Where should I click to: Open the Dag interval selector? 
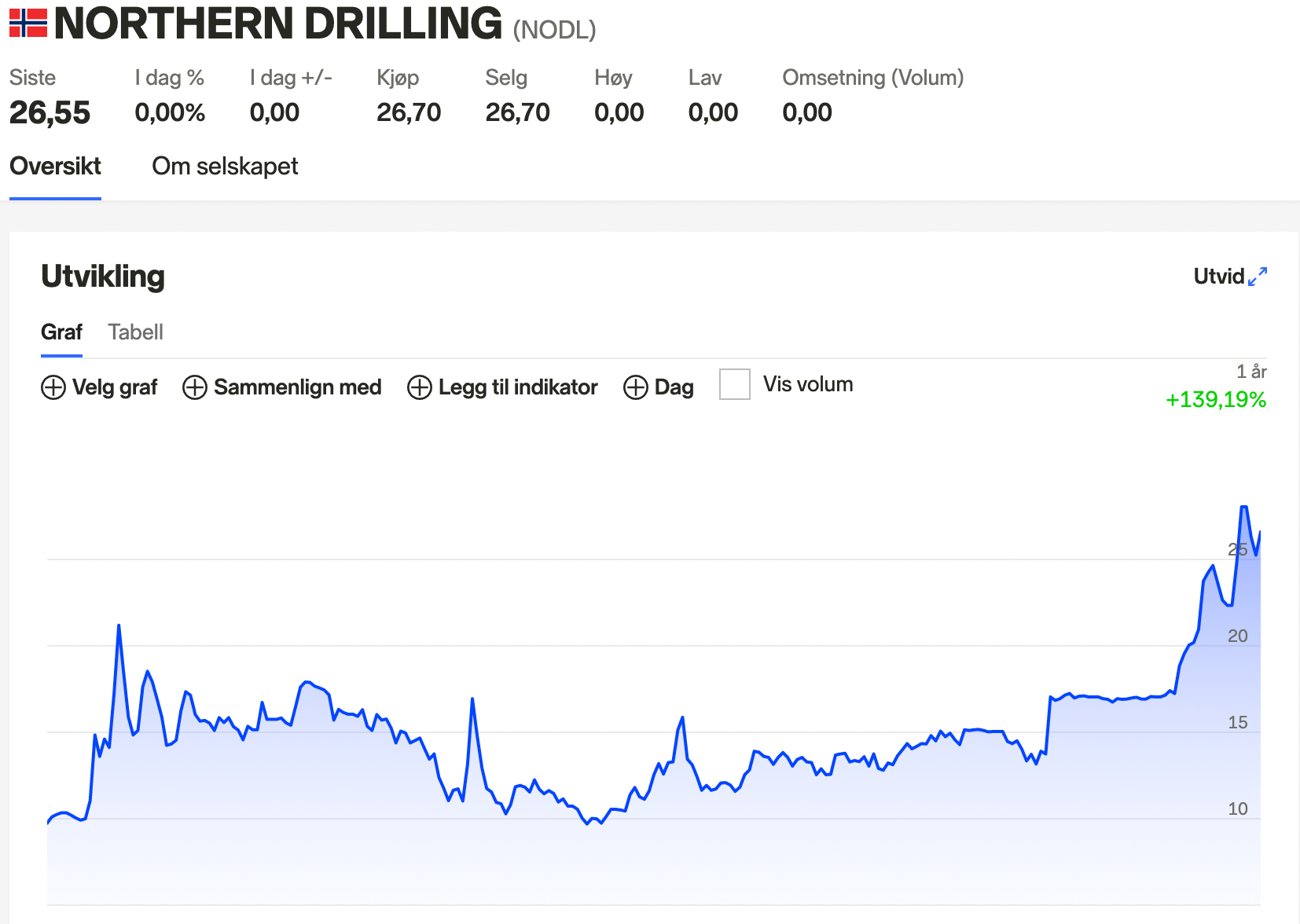click(659, 387)
